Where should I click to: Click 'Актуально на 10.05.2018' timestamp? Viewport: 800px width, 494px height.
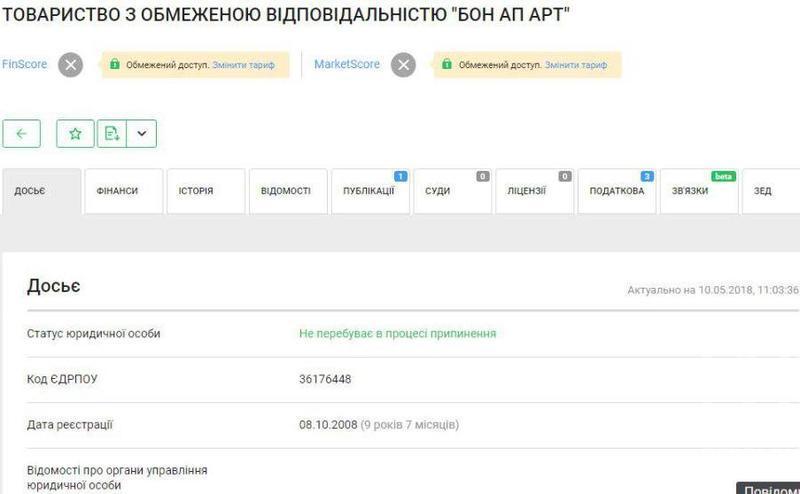(713, 290)
